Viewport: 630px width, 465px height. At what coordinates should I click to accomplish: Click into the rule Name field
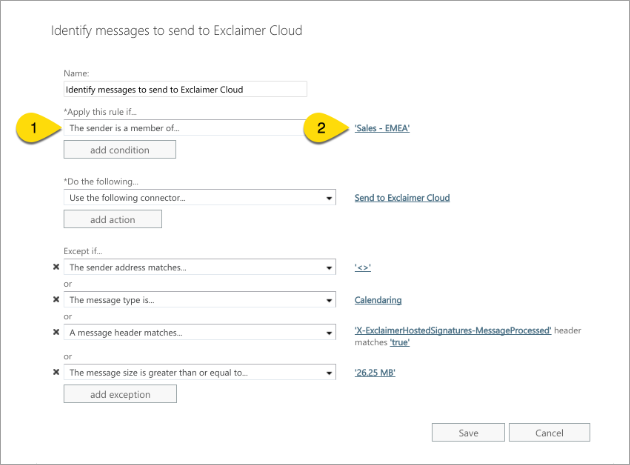[185, 89]
